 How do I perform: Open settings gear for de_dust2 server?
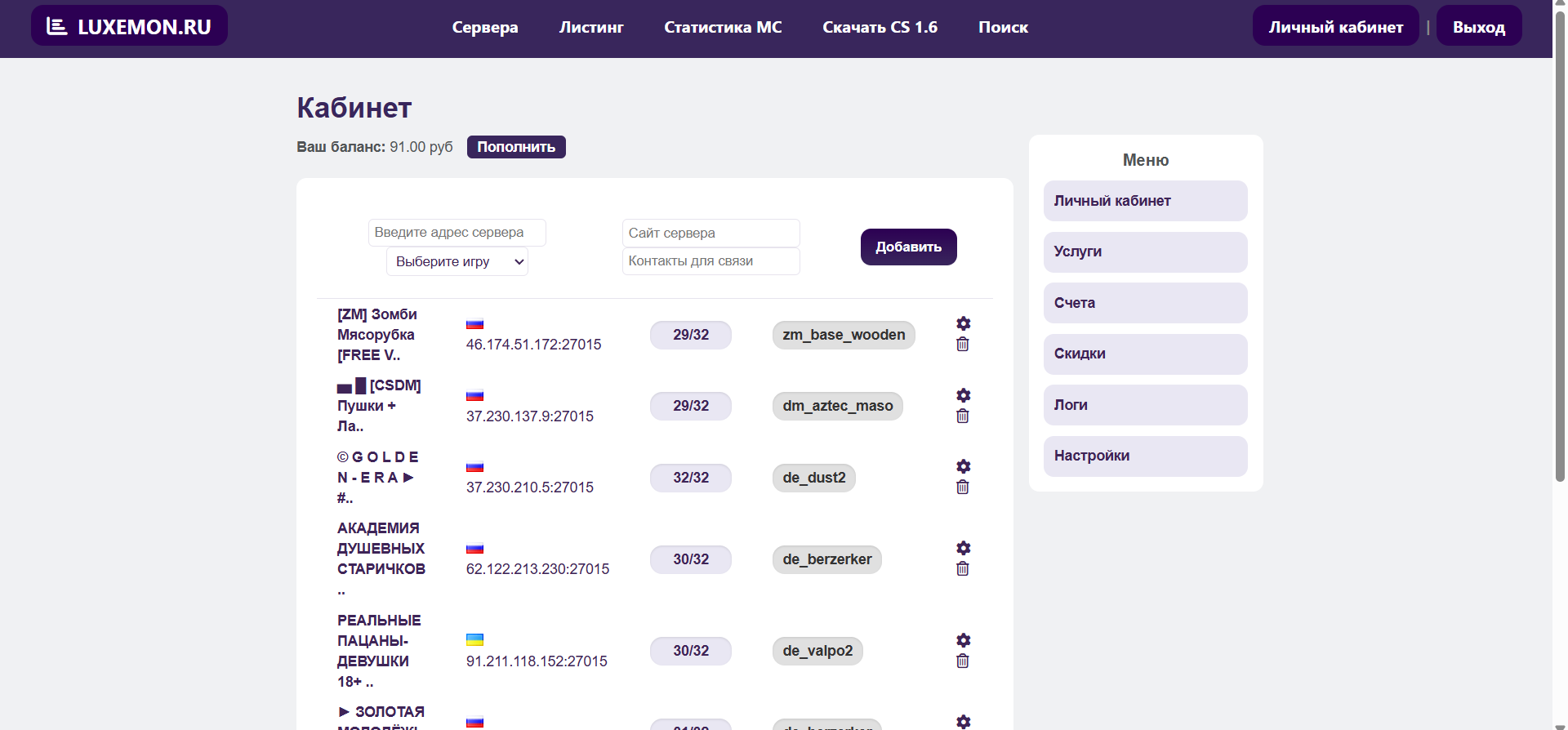coord(963,466)
